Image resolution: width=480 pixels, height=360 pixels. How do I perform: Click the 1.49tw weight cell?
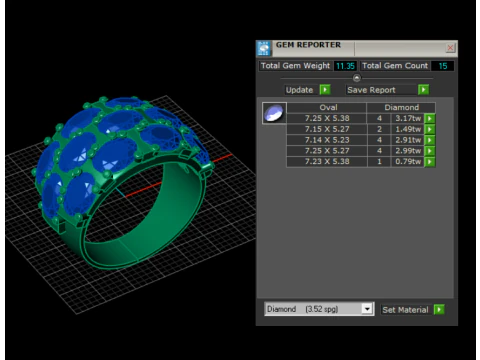(x=408, y=129)
